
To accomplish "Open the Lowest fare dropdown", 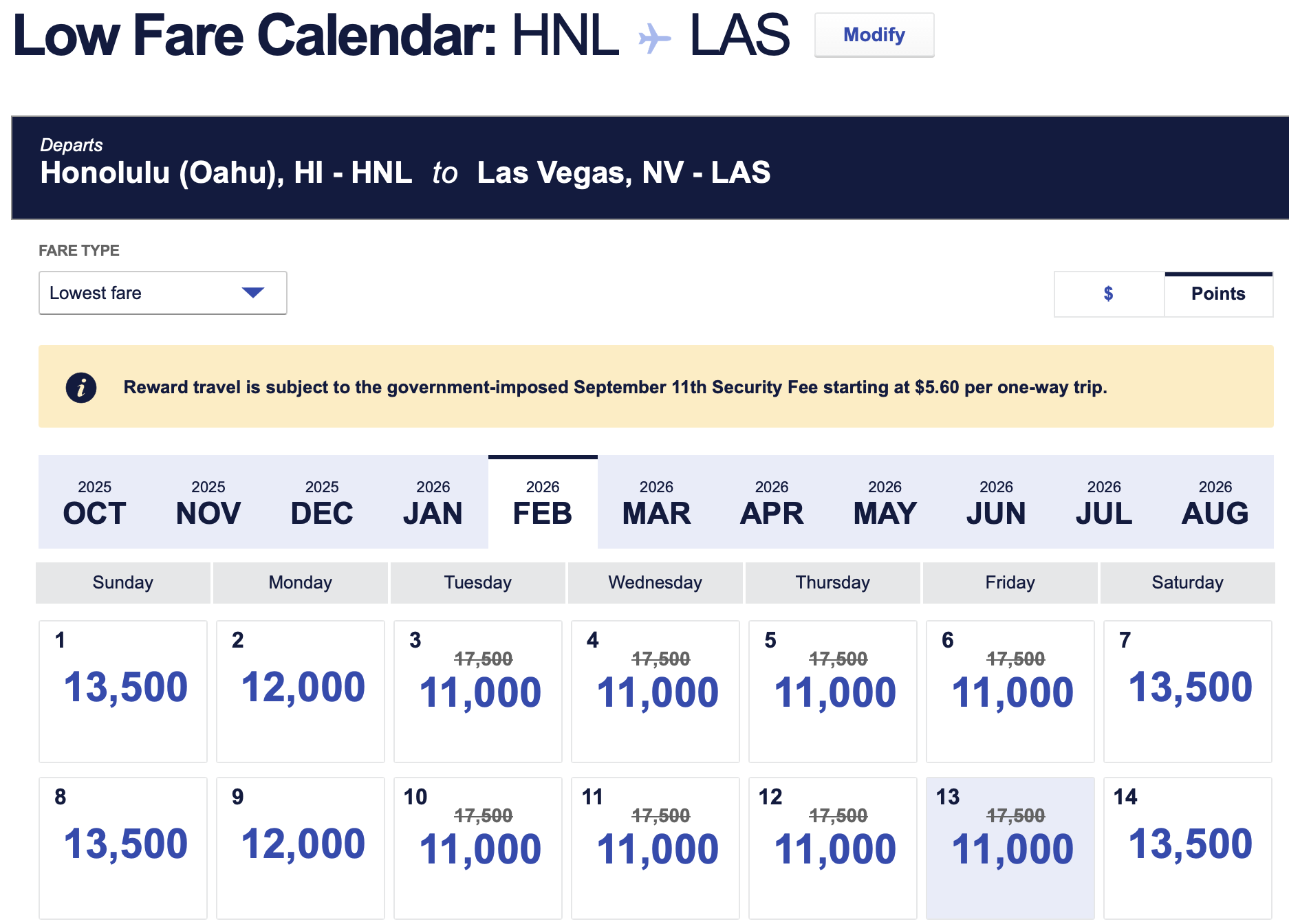I will pyautogui.click(x=163, y=293).
